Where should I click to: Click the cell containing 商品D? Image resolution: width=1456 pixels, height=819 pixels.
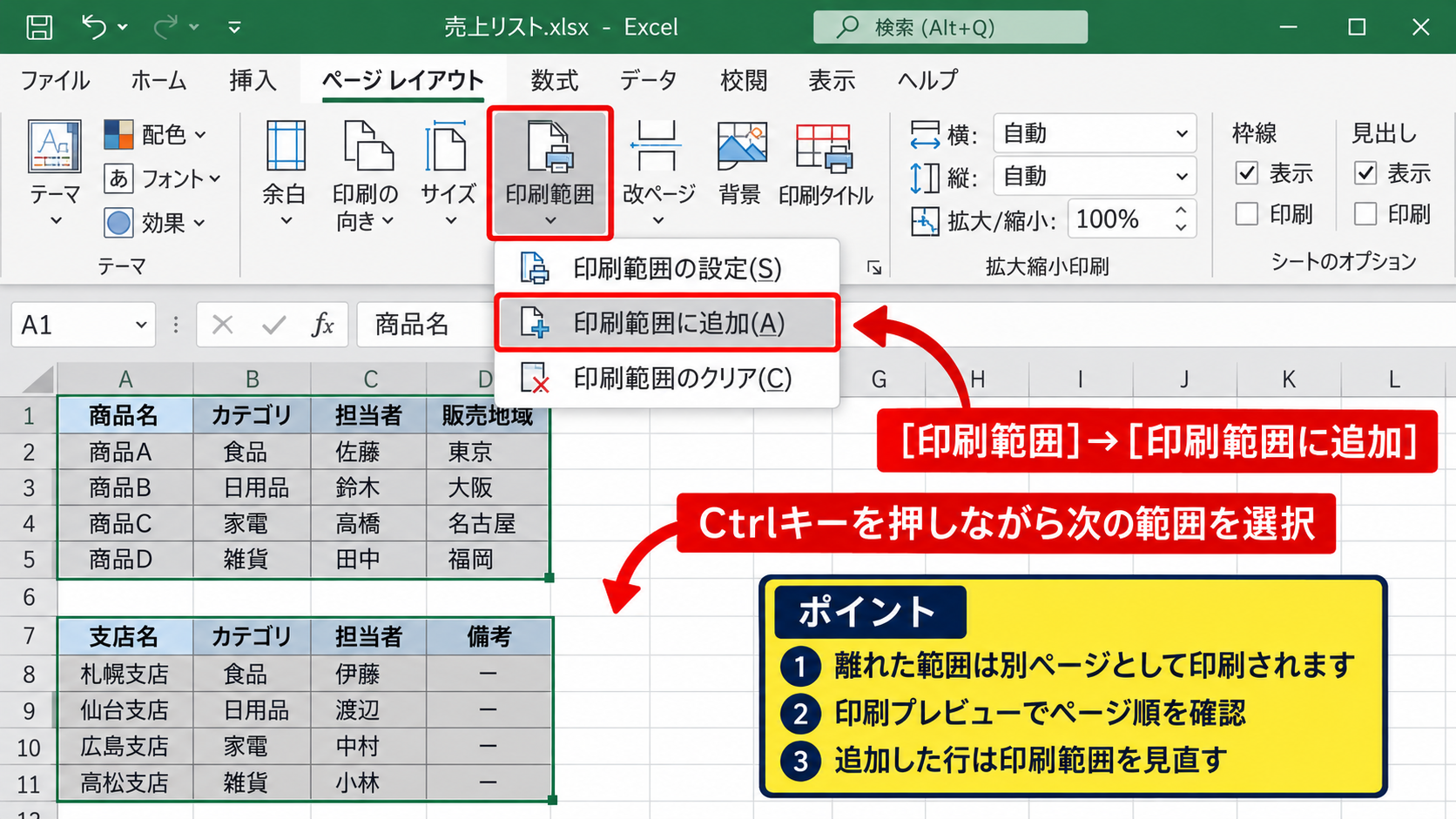[x=125, y=559]
